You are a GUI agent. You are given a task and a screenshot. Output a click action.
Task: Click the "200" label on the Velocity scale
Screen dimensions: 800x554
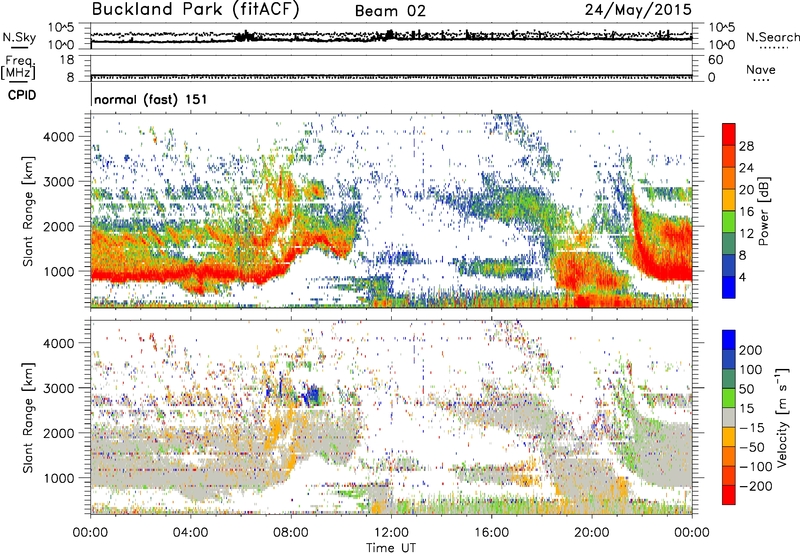(x=751, y=350)
